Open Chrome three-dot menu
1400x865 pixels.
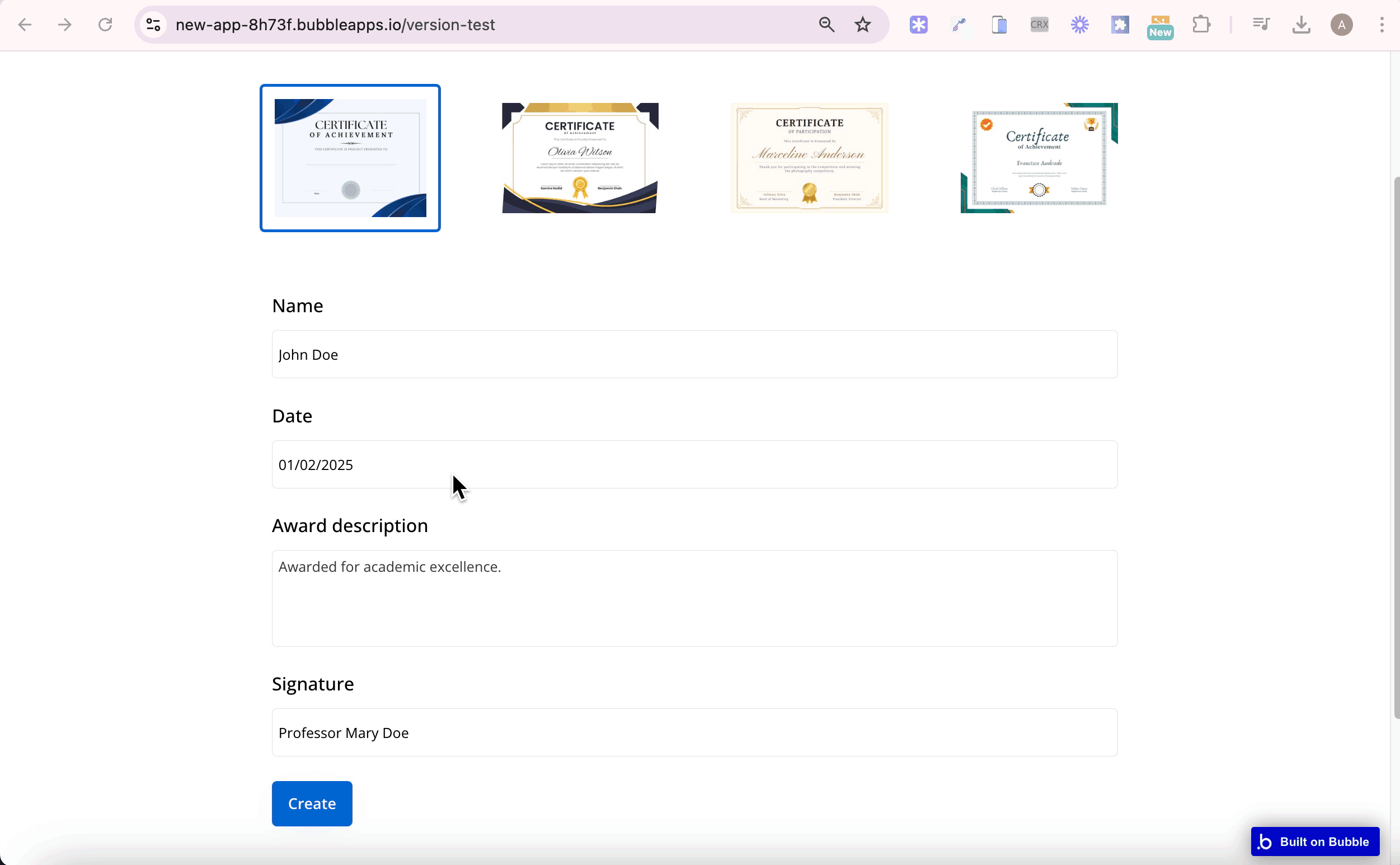1382,25
